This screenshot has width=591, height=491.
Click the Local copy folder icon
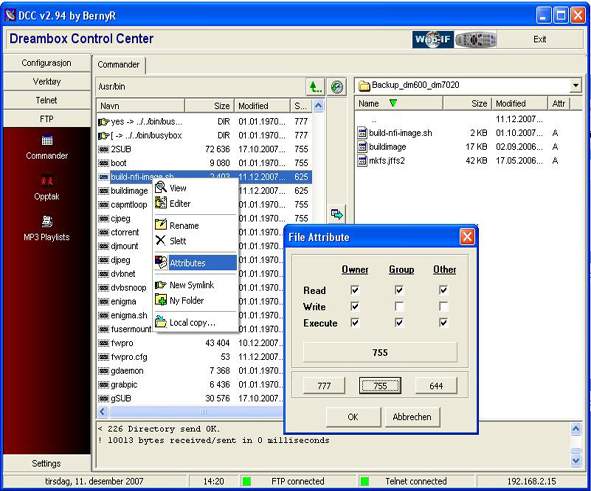tap(161, 321)
